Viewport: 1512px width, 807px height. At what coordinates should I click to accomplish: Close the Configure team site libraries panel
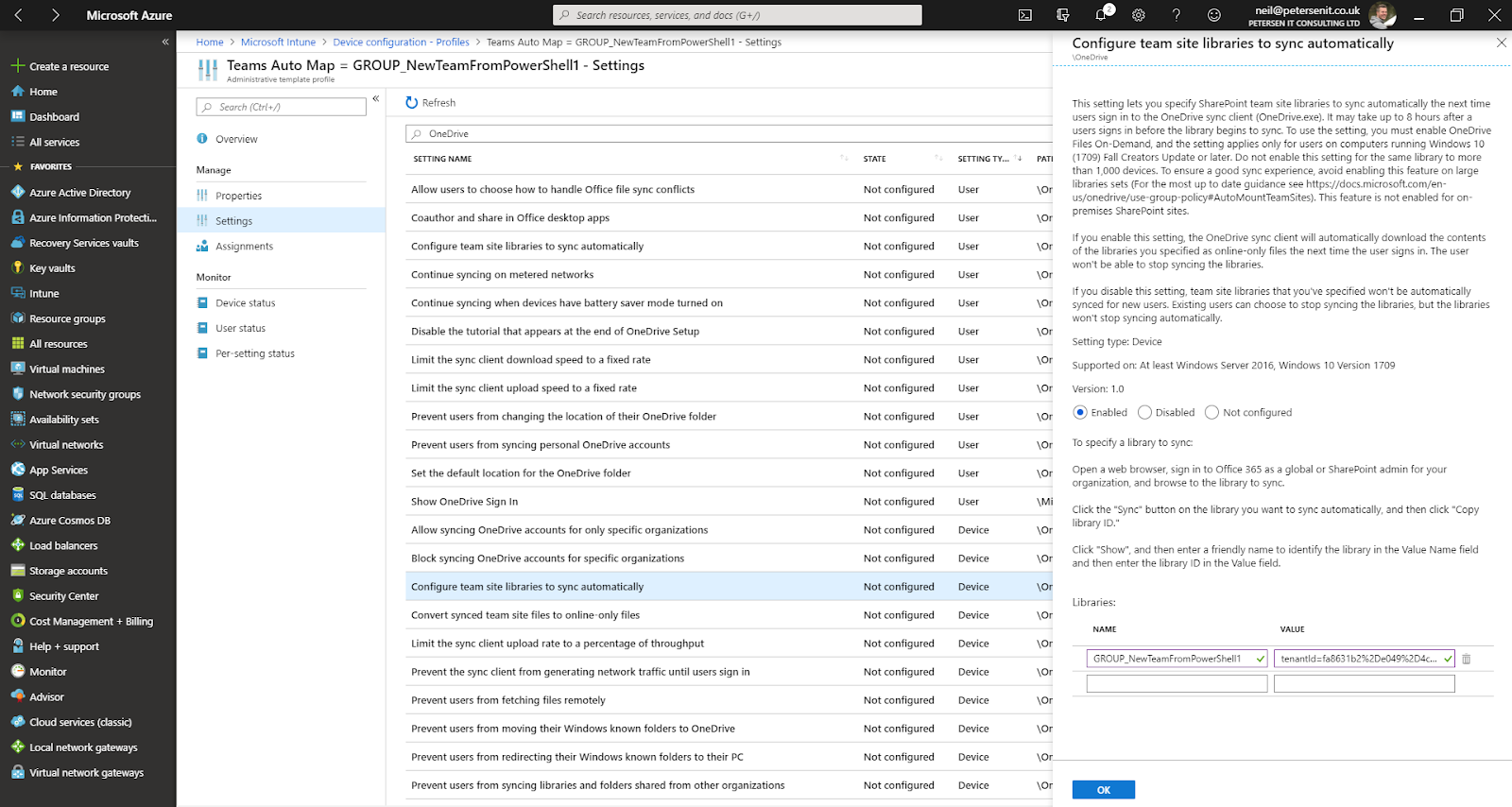[1502, 43]
